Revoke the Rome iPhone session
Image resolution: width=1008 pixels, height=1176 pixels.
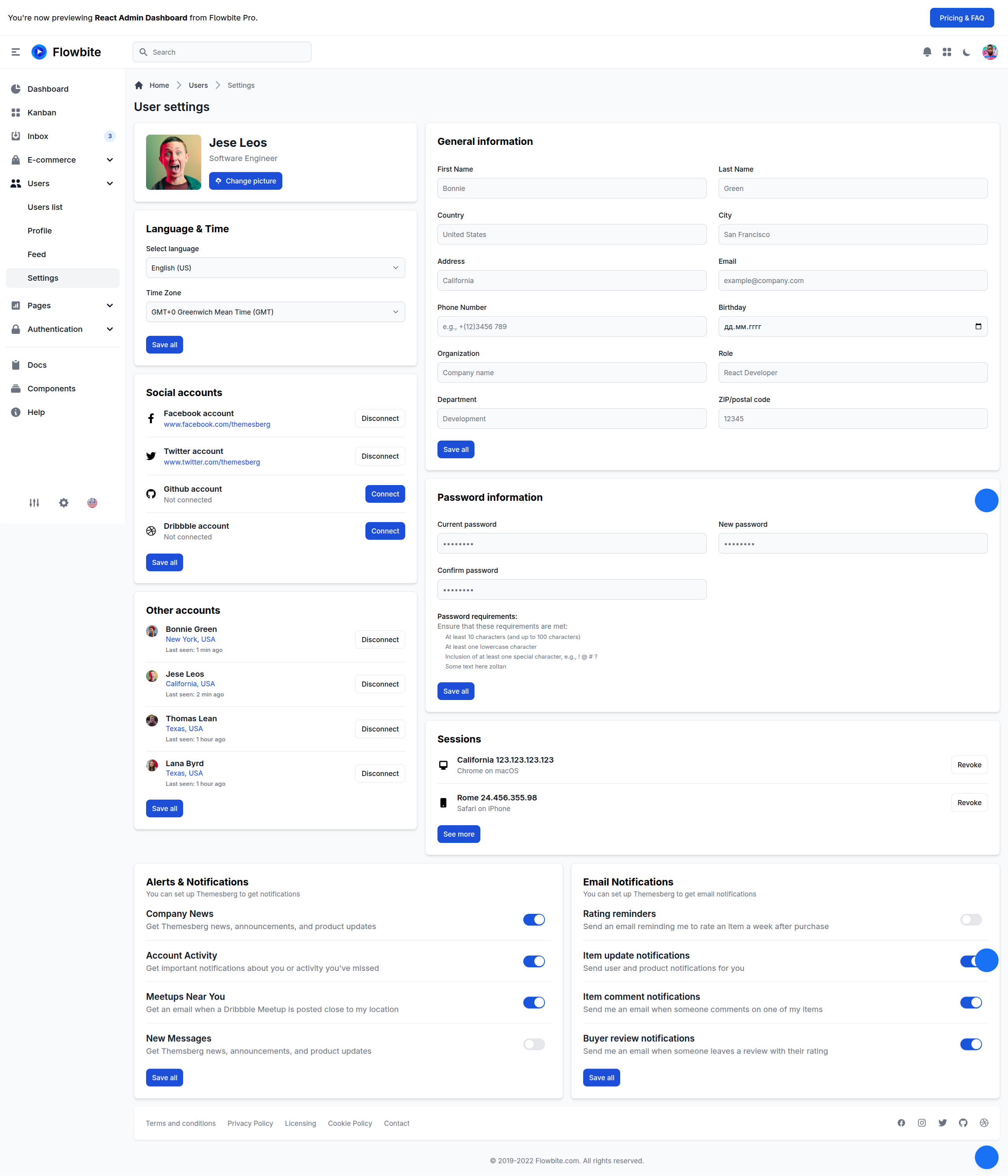pos(969,802)
